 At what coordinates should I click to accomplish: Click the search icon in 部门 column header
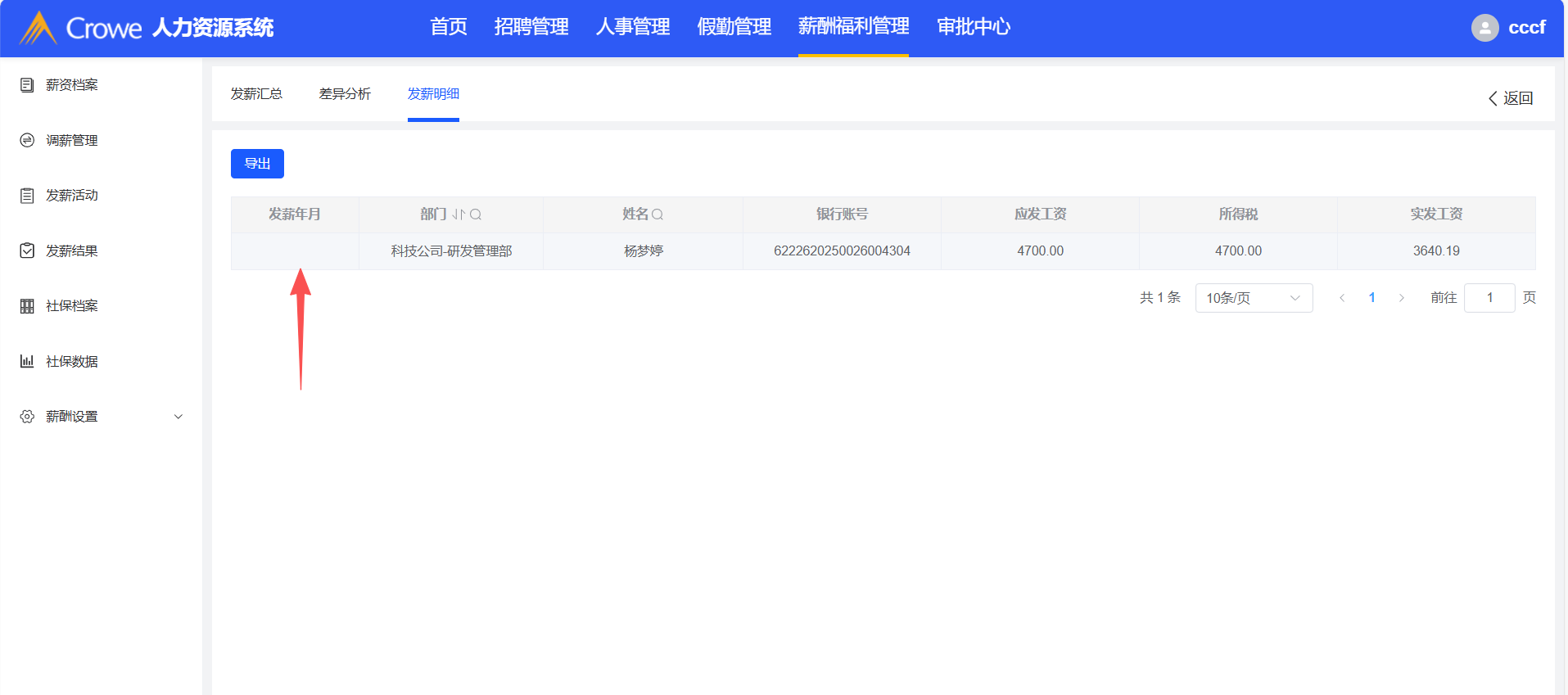(476, 214)
